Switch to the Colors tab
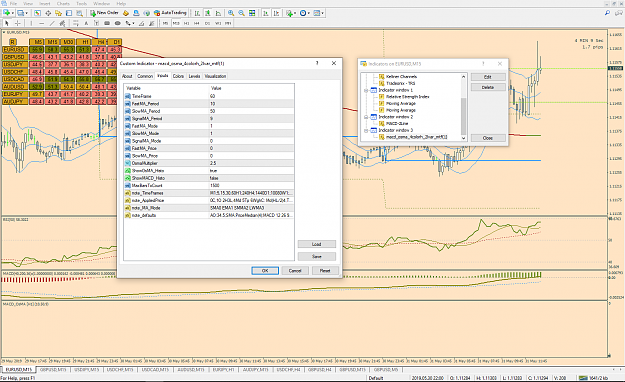 point(178,76)
